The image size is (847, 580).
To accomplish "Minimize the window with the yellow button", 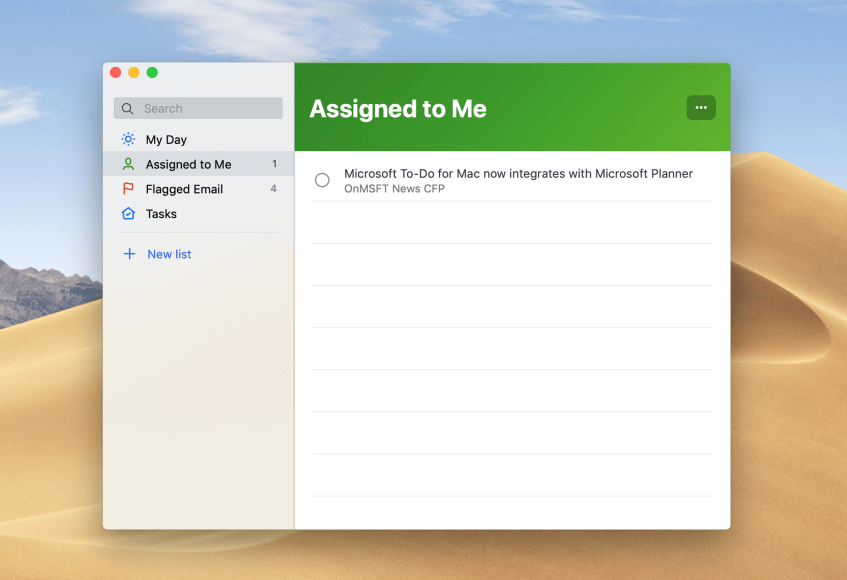I will (134, 72).
